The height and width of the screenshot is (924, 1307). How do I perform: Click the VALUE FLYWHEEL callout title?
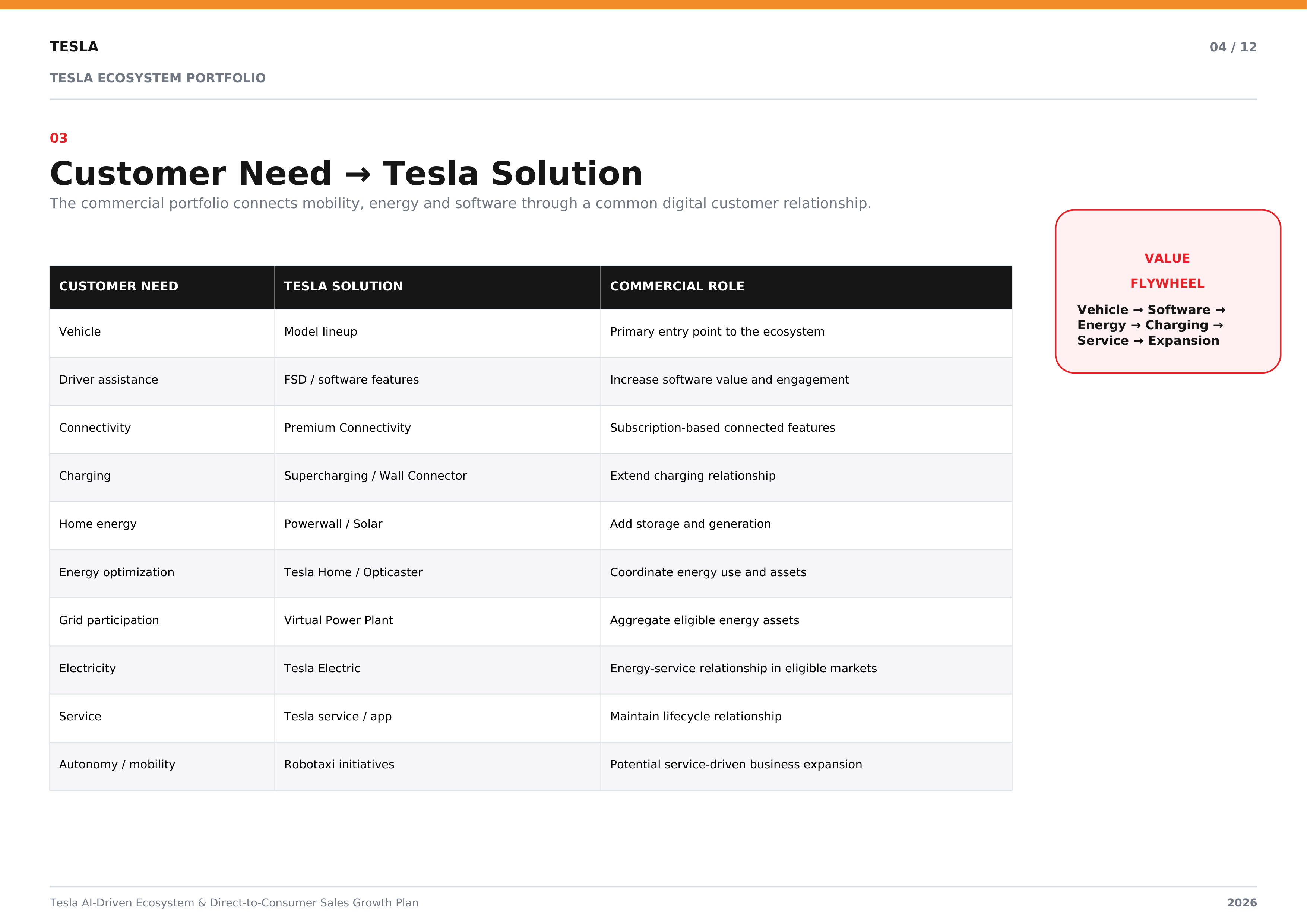pyautogui.click(x=1167, y=271)
